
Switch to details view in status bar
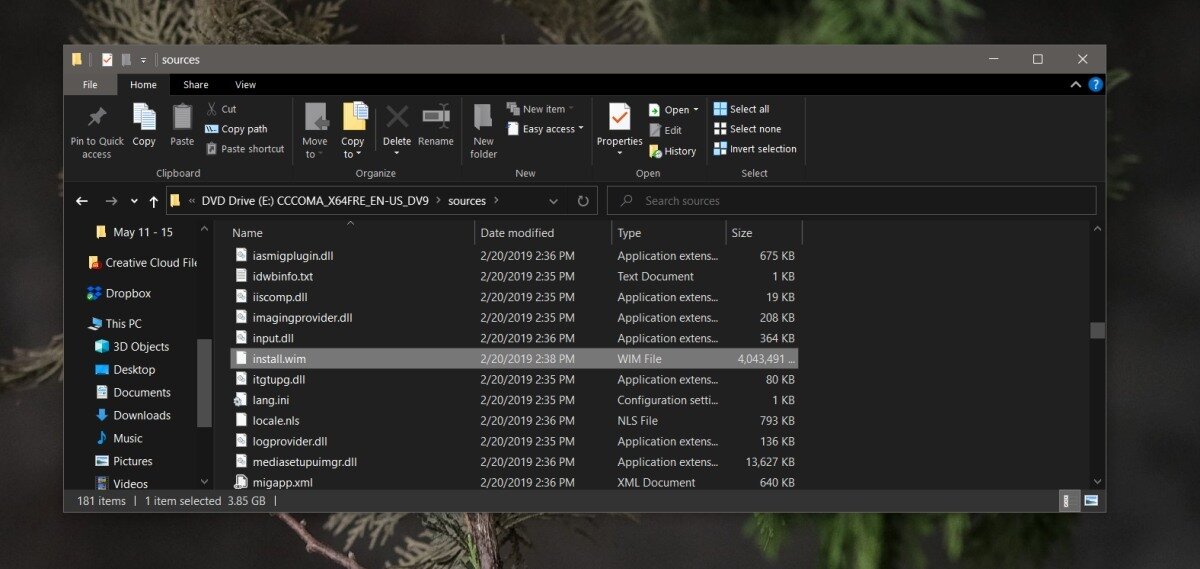[1069, 500]
